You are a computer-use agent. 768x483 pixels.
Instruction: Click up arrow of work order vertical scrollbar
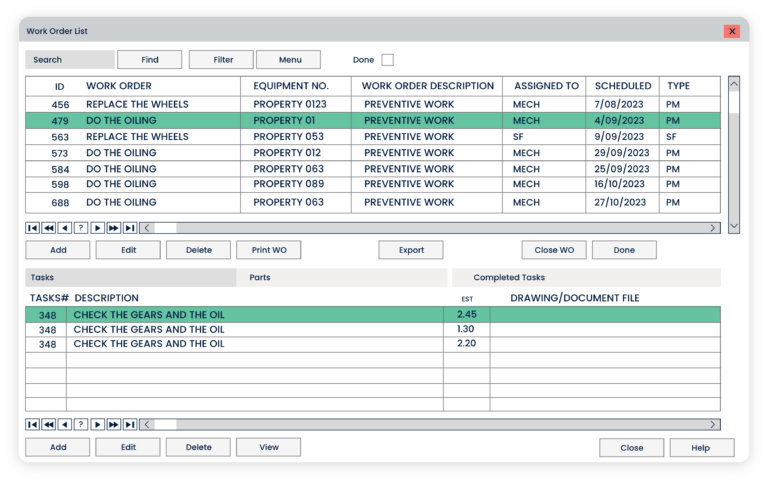[x=734, y=84]
